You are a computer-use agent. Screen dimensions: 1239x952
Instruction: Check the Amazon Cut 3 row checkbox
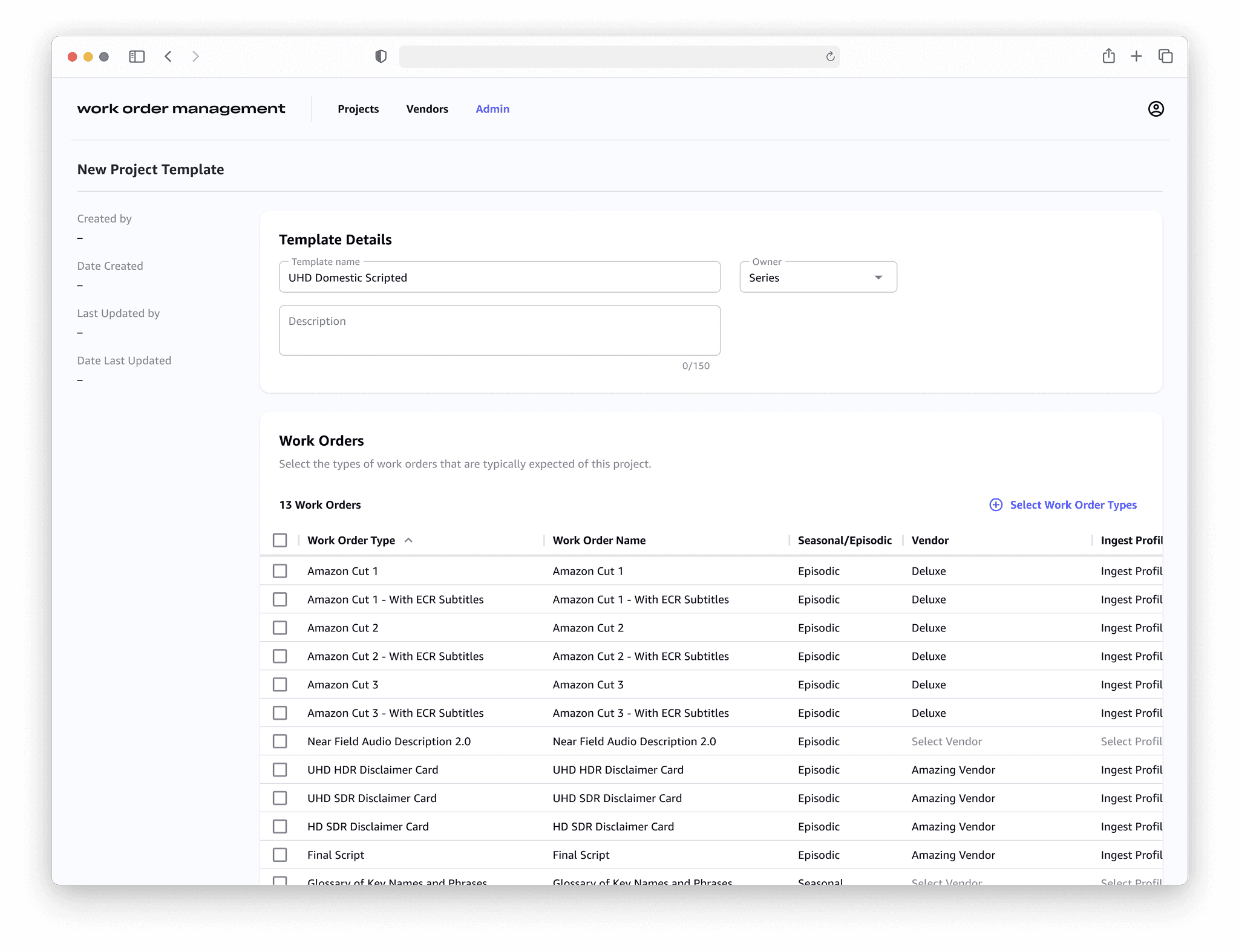280,685
